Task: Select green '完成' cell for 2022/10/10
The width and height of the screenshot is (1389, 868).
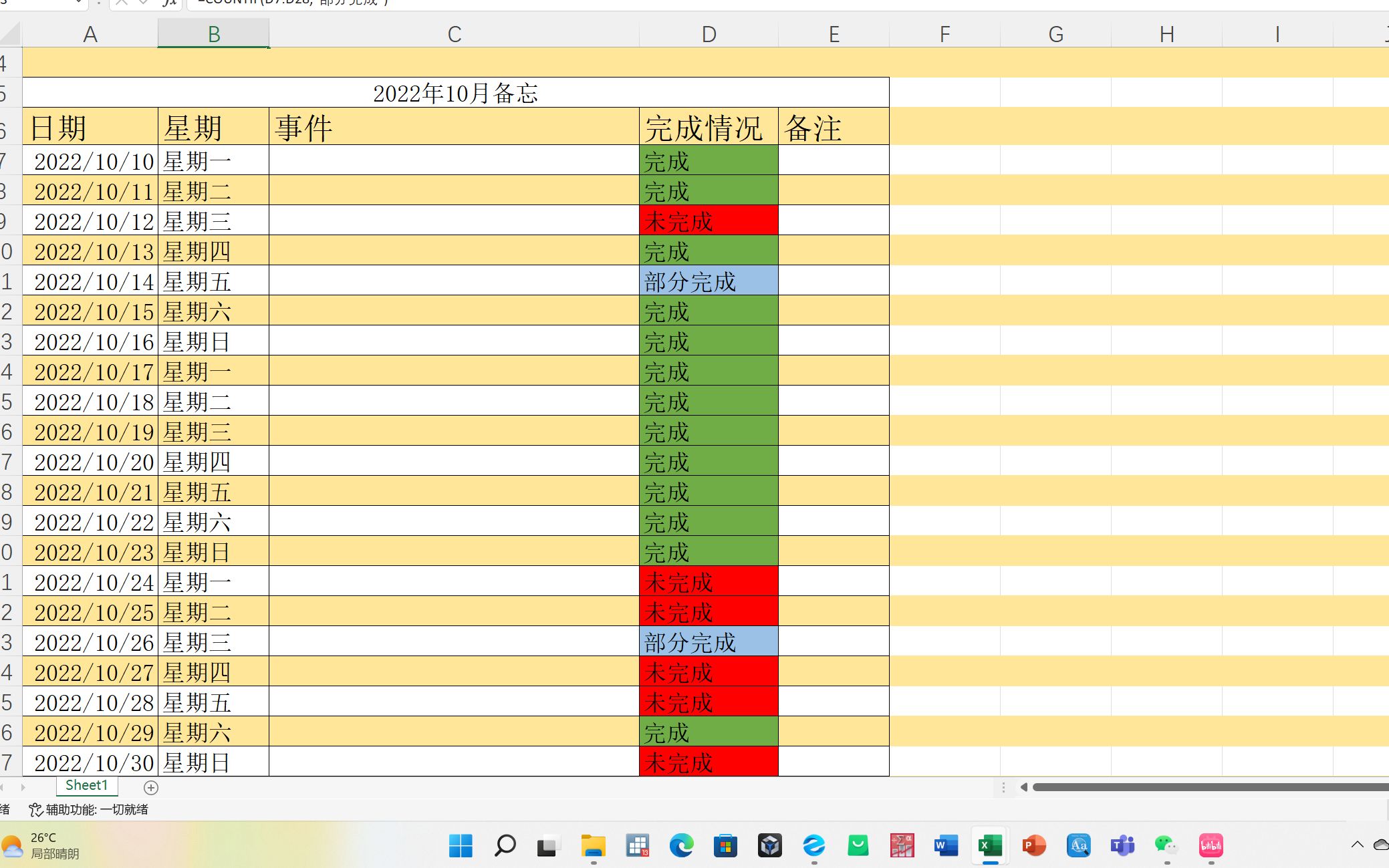Action: click(709, 160)
